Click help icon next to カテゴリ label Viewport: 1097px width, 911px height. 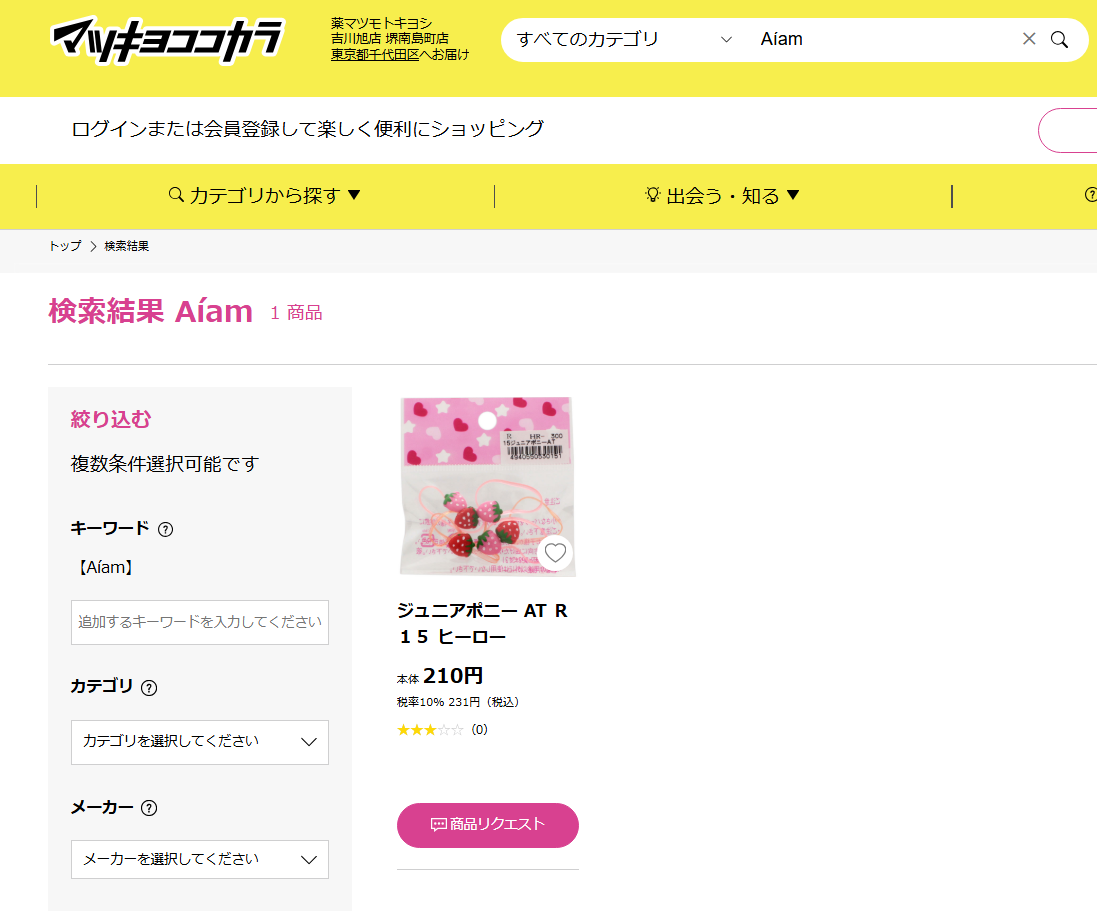[x=149, y=688]
